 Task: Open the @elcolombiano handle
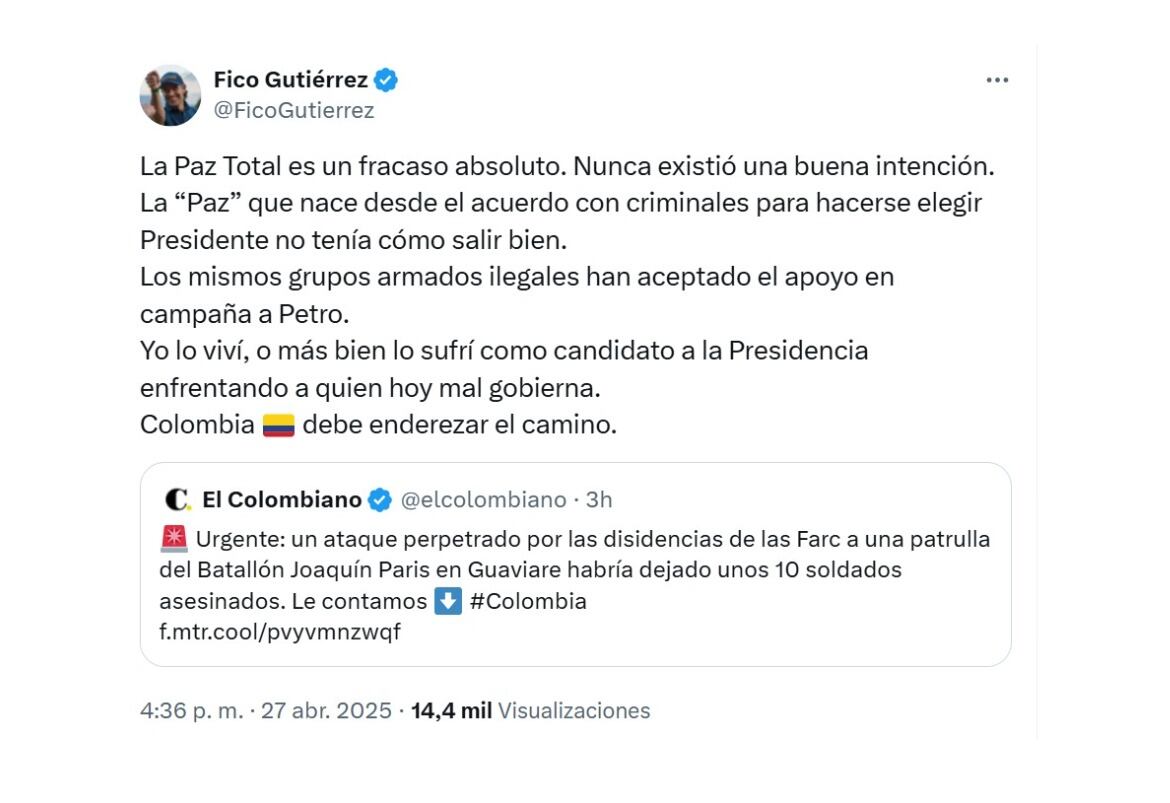click(483, 499)
